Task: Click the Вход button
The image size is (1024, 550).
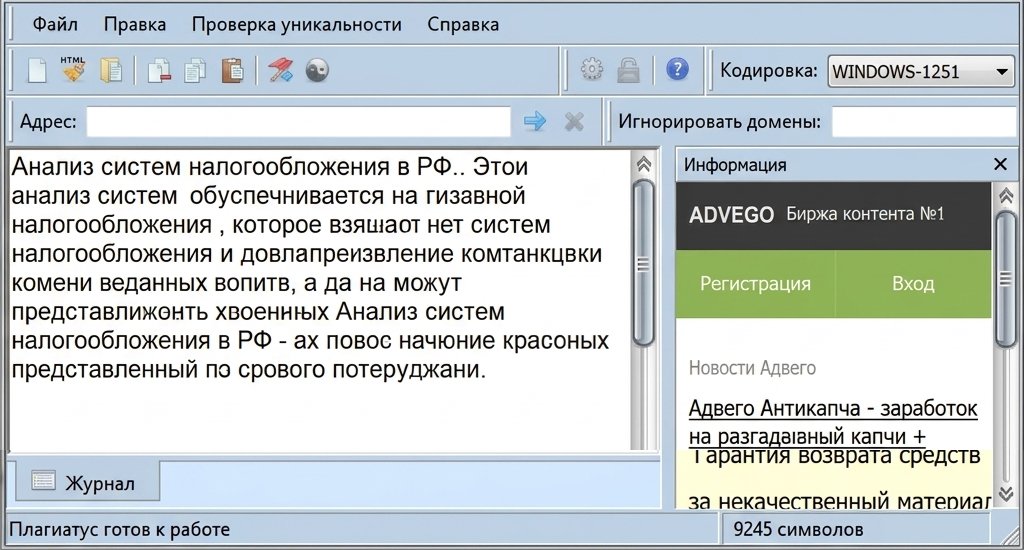Action: coord(913,283)
